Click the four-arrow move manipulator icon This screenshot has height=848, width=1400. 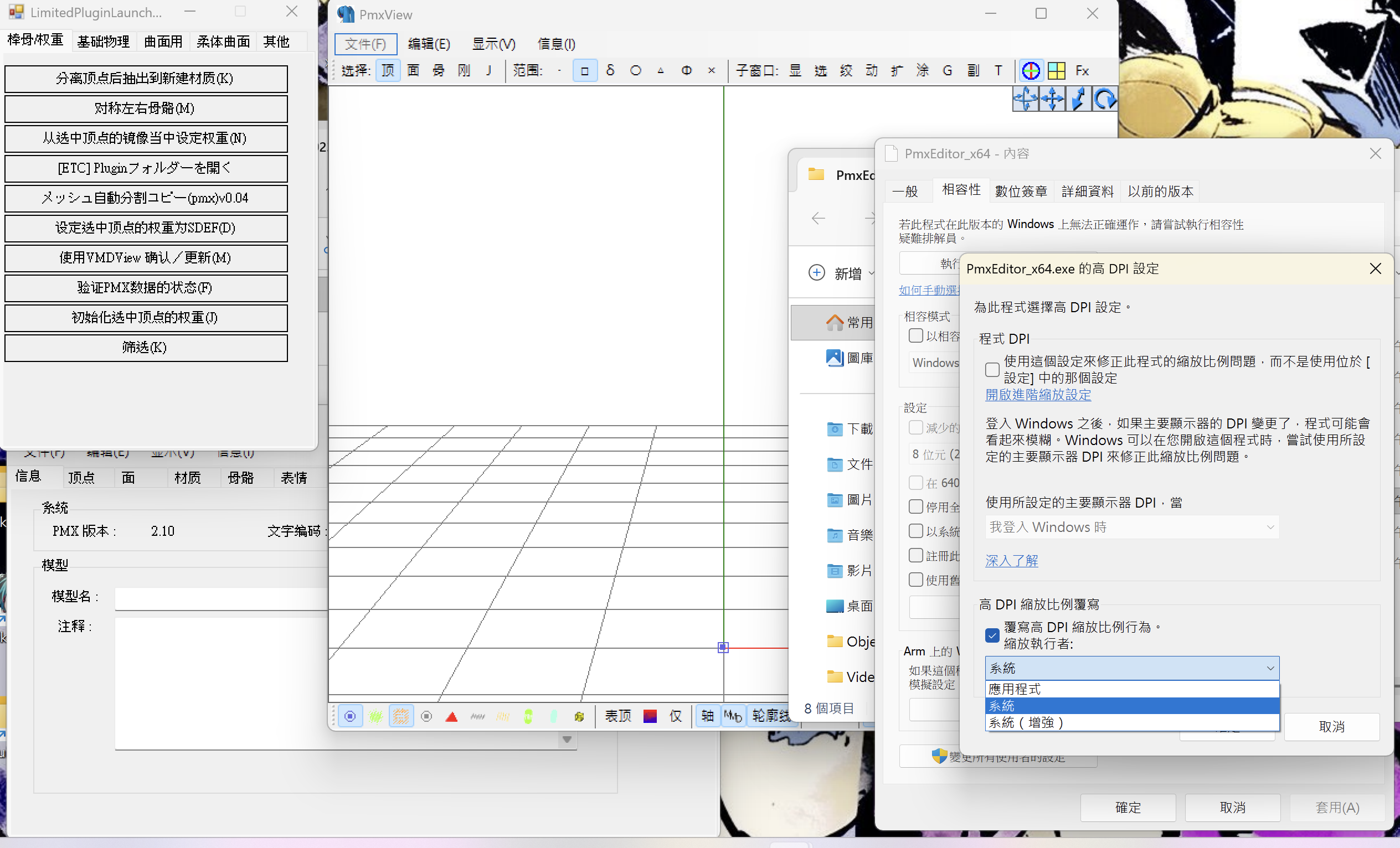coord(1052,99)
